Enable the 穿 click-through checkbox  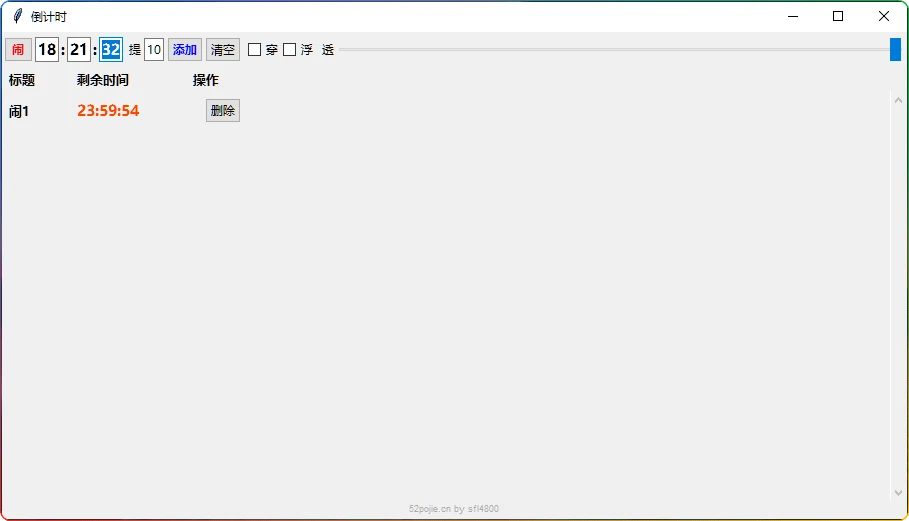[255, 50]
